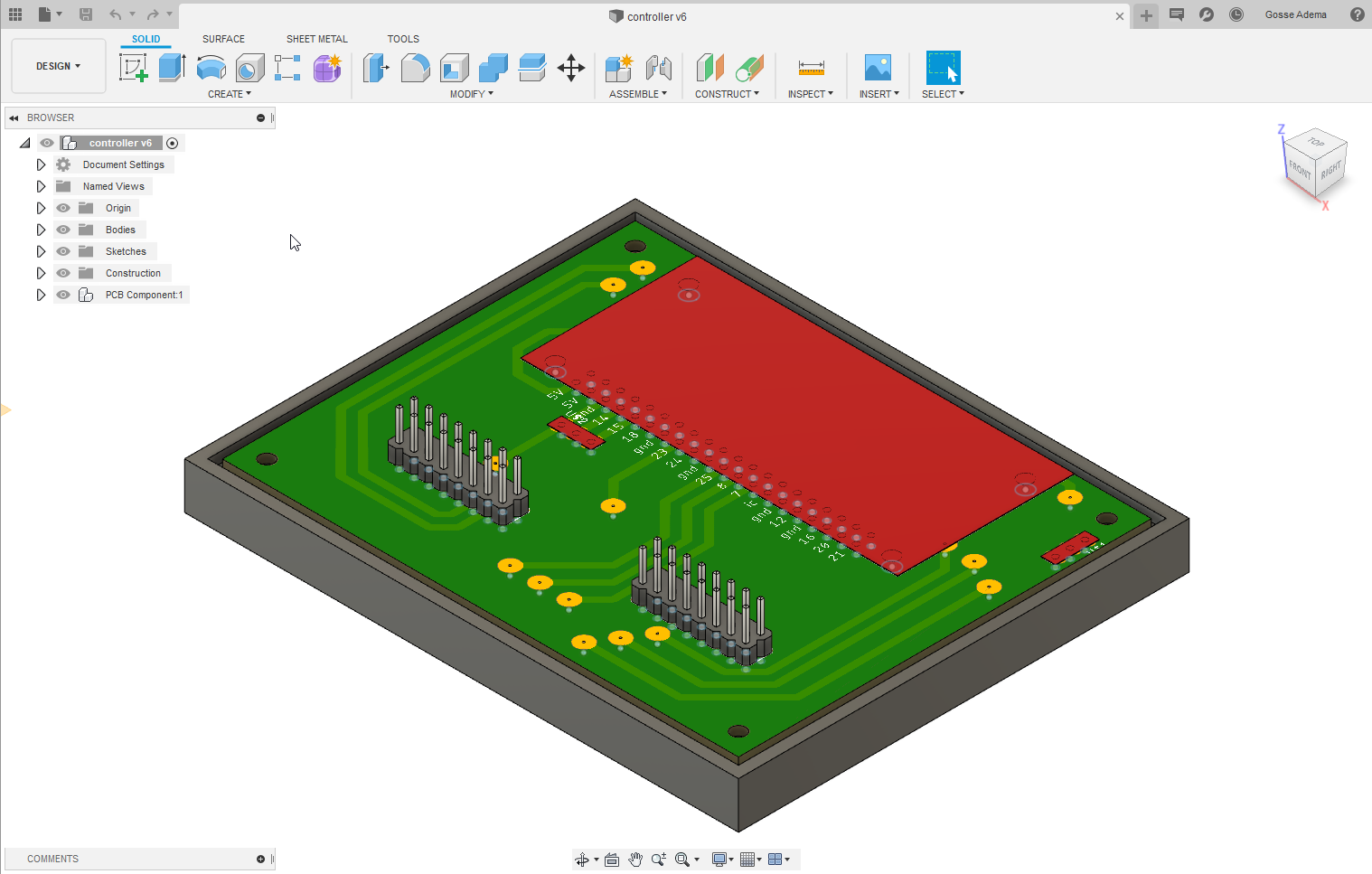Expand the Bodies folder
The width and height of the screenshot is (1372, 874).
[41, 230]
